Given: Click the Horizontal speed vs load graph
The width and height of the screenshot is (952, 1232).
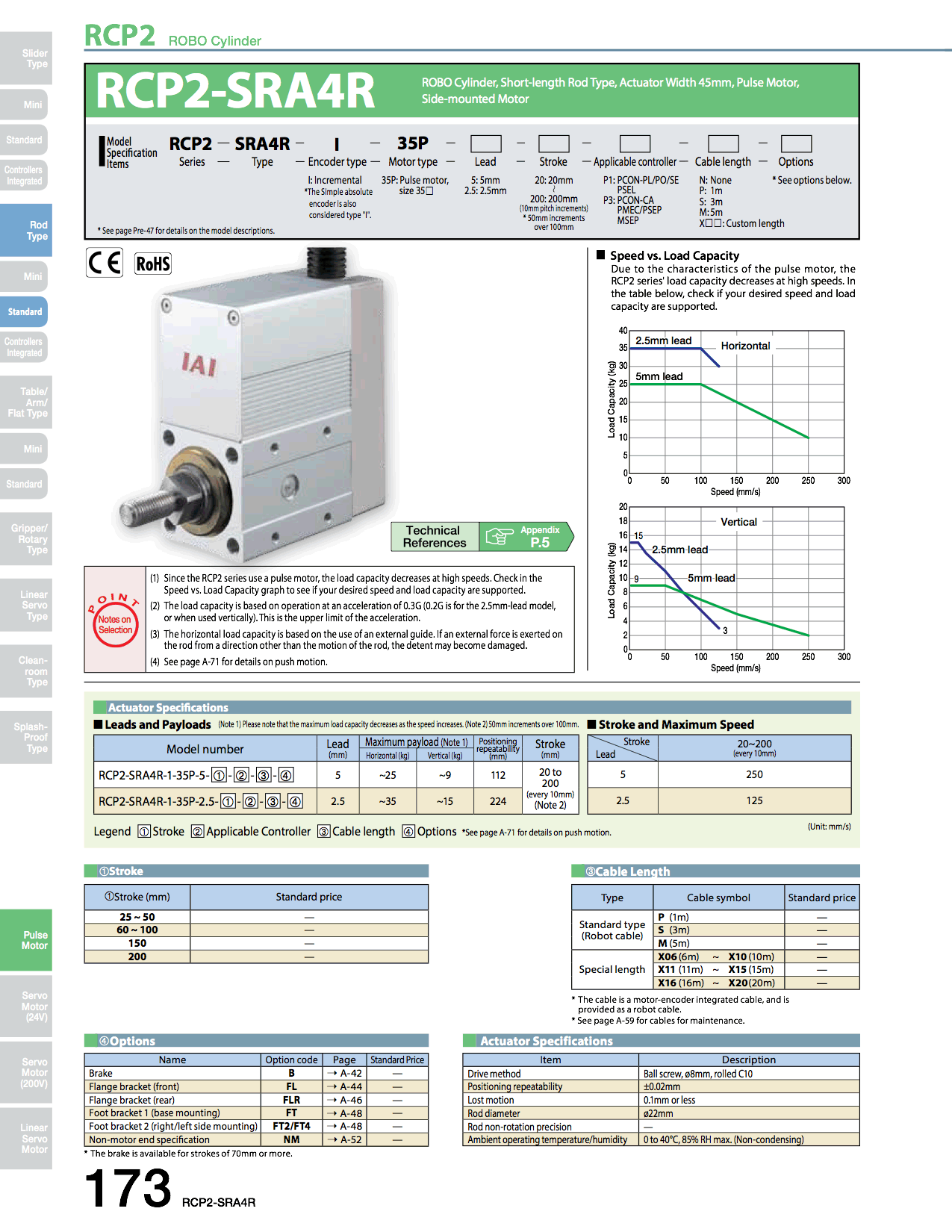Looking at the screenshot, I should click(x=736, y=402).
